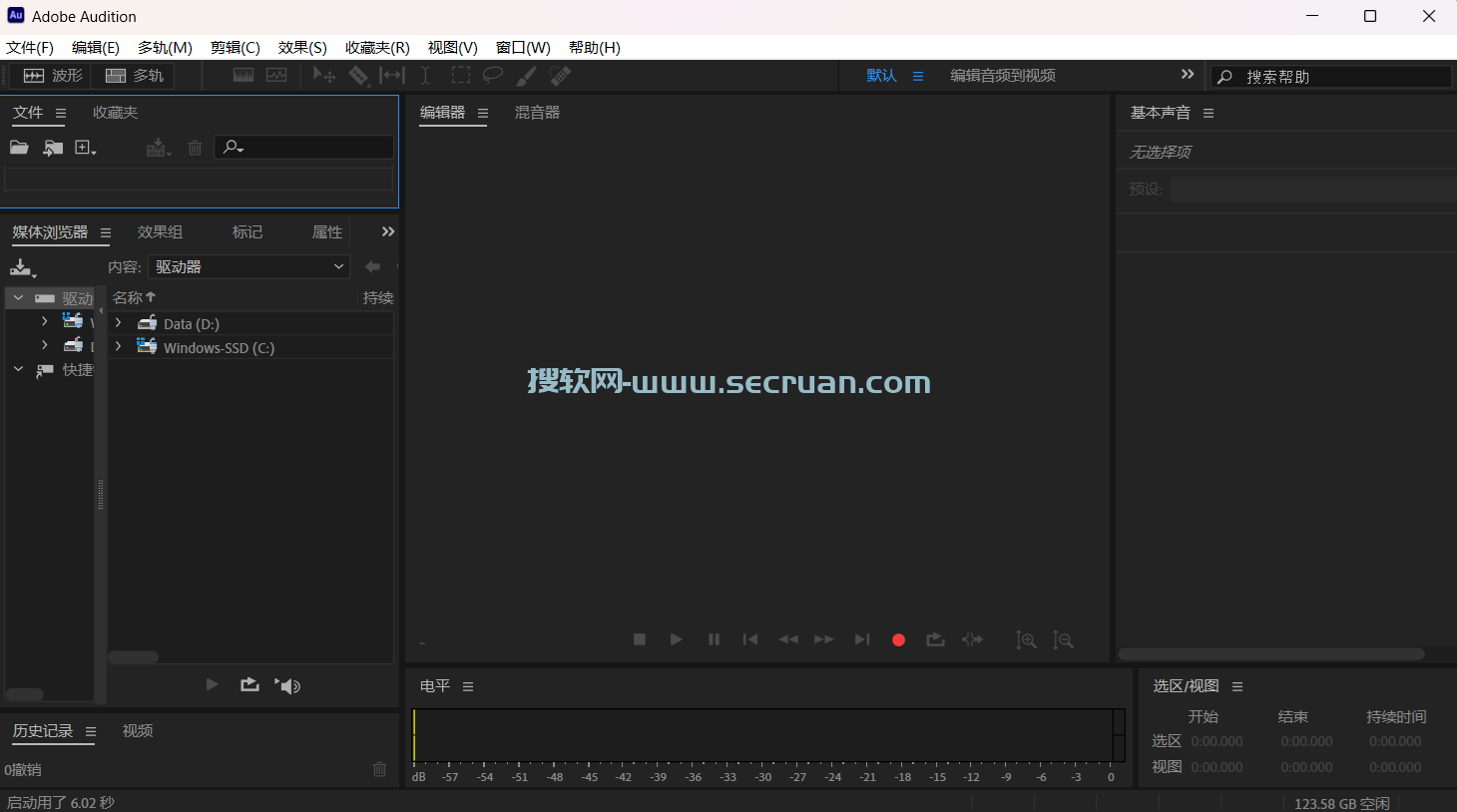This screenshot has width=1457, height=812.
Task: Click the Open File folder icon
Action: (19, 148)
